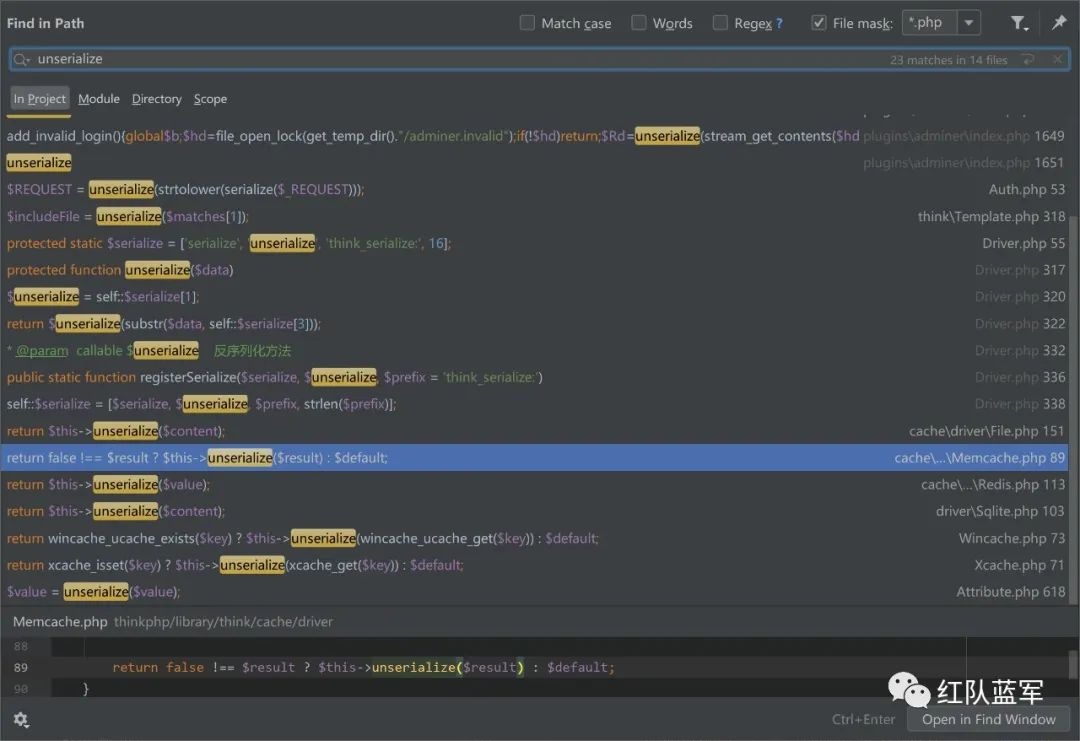Enable the Match case checkbox
This screenshot has height=741, width=1080.
pos(527,23)
